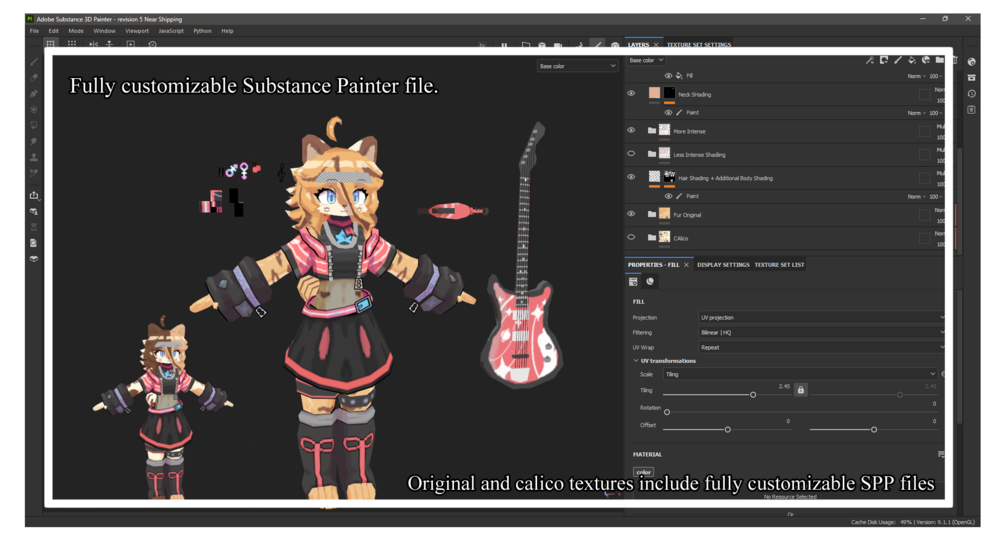Switch to Display Settings tab
This screenshot has width=1005, height=552.
(x=723, y=265)
